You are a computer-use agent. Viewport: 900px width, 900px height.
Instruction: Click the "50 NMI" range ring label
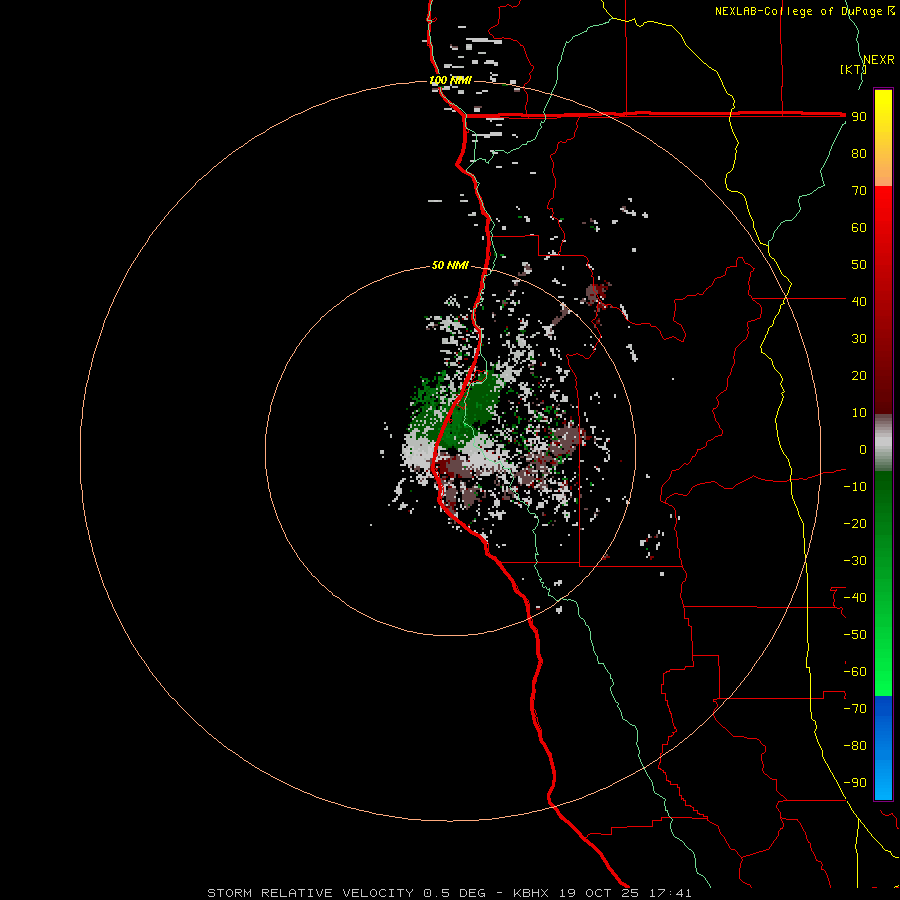click(450, 265)
